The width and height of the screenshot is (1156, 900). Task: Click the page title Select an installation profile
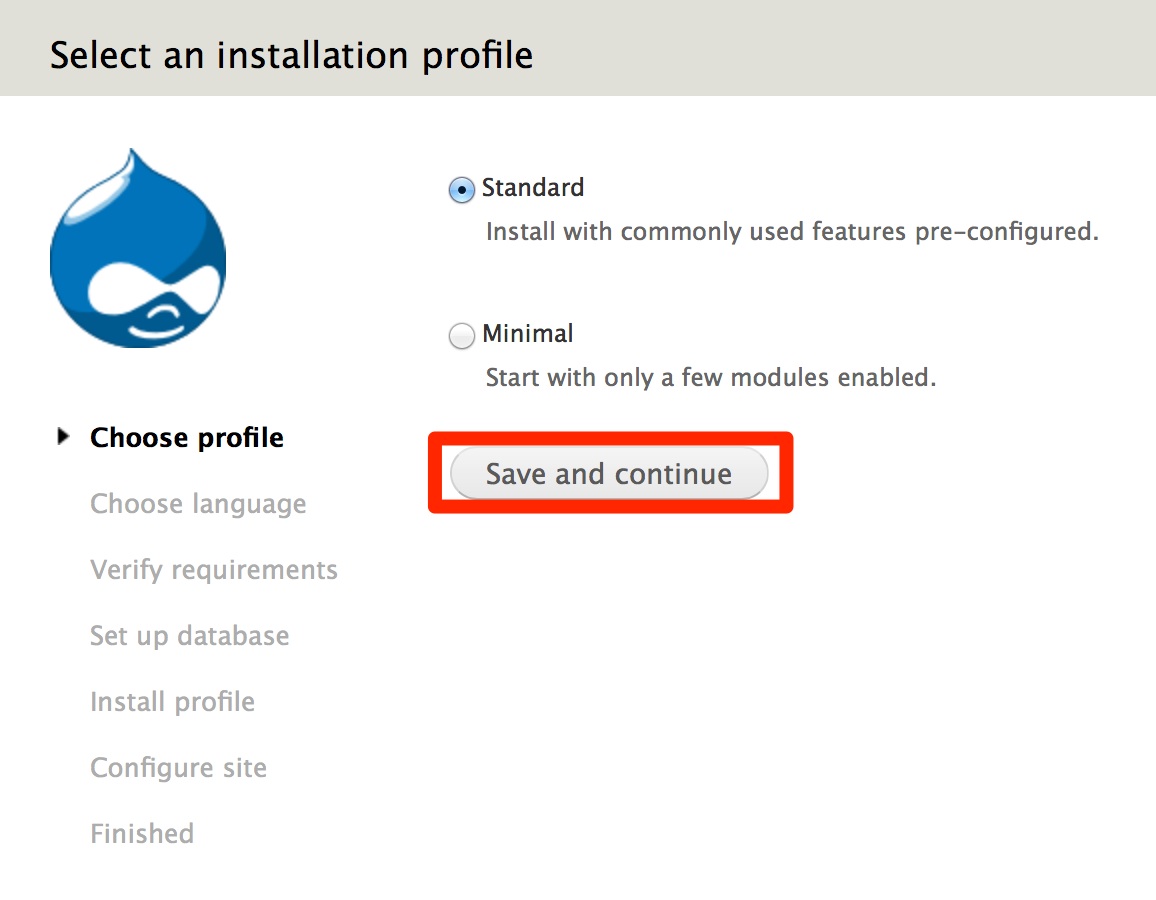(292, 55)
